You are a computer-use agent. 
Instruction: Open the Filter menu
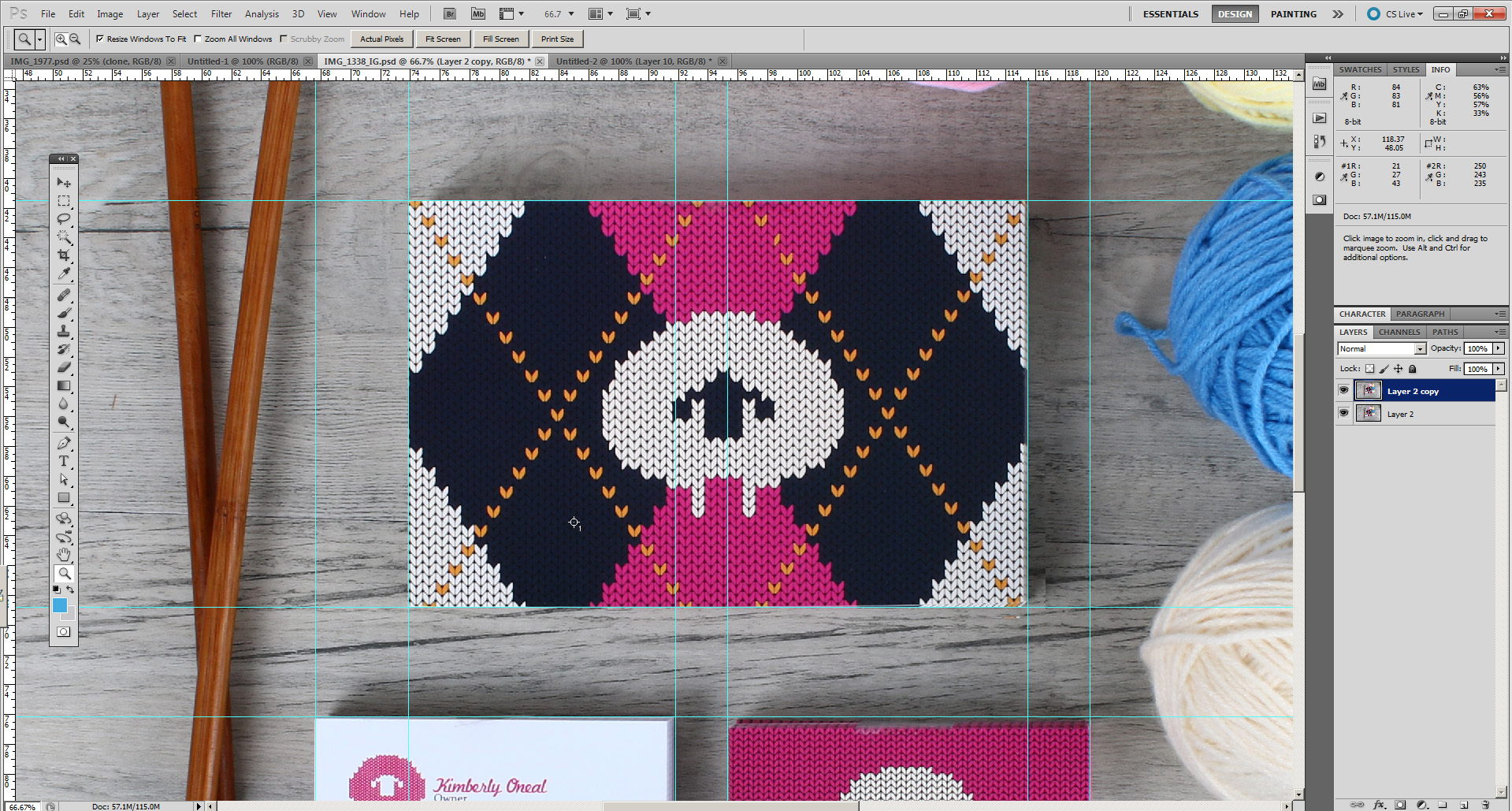click(221, 14)
